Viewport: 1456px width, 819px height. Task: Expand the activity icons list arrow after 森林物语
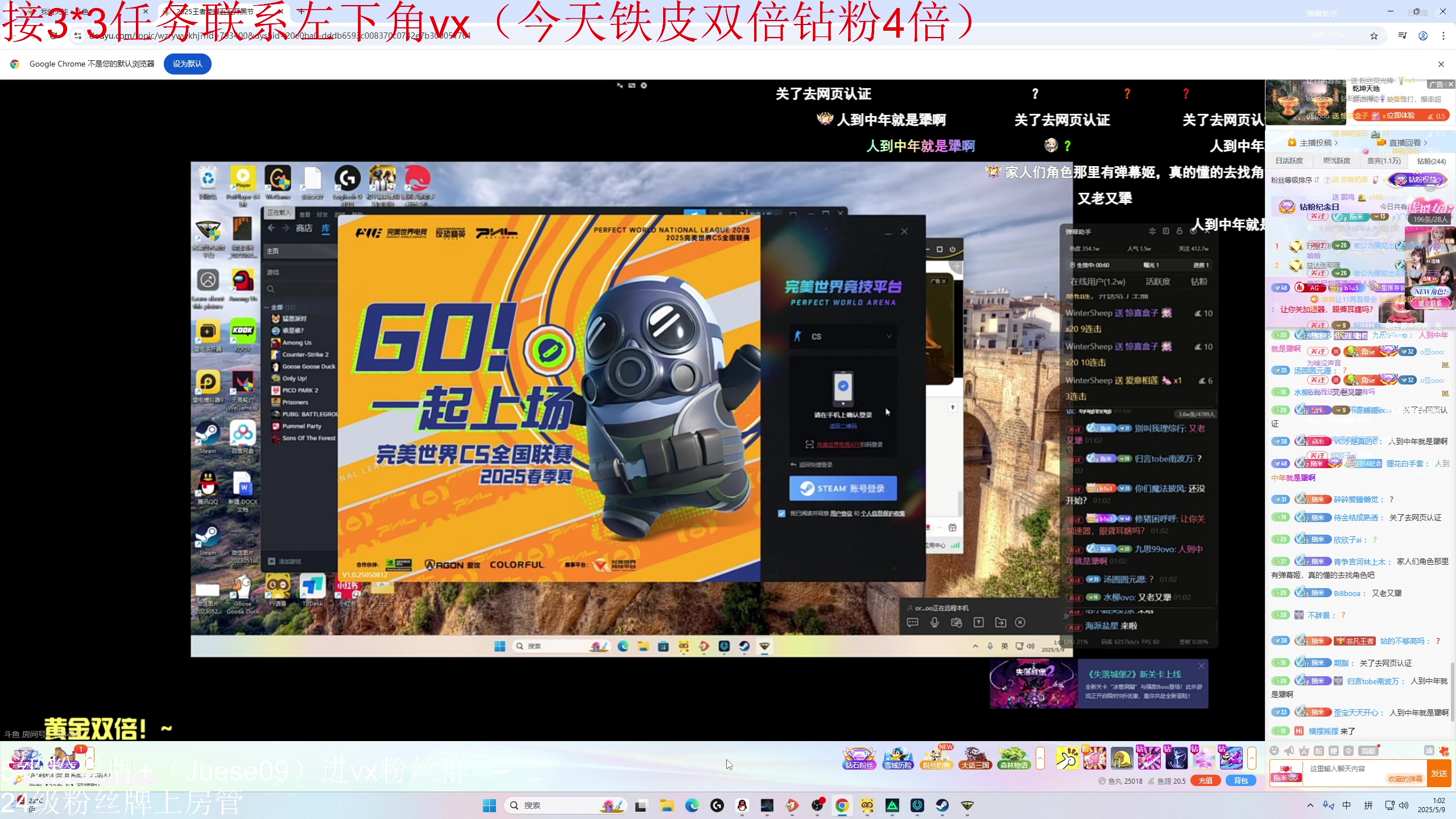click(x=1040, y=758)
